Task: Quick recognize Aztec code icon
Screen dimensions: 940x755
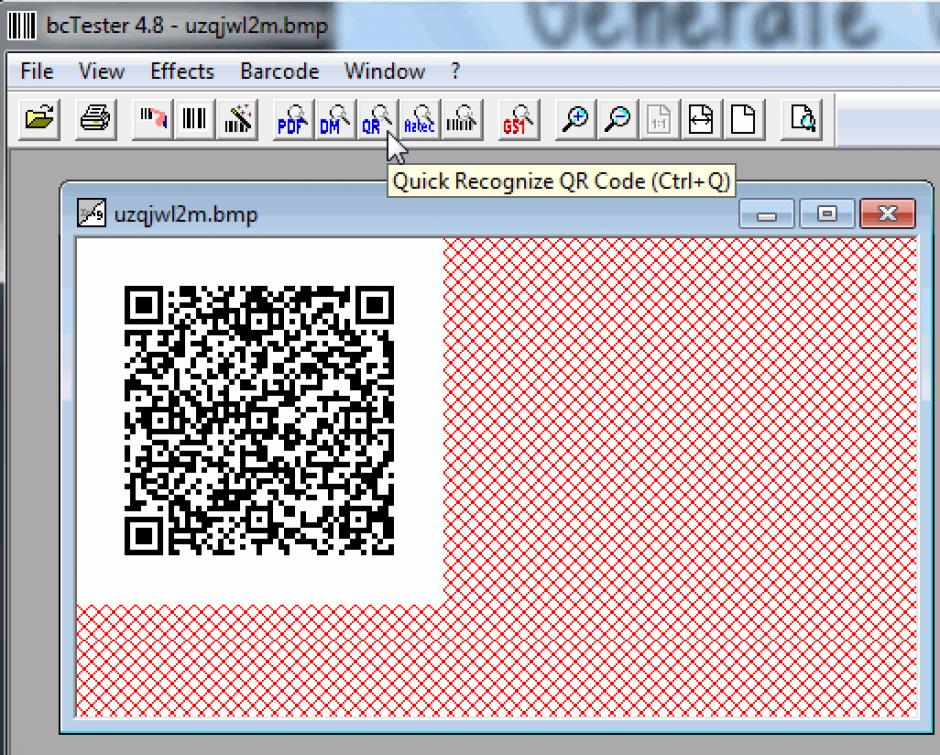Action: 420,119
